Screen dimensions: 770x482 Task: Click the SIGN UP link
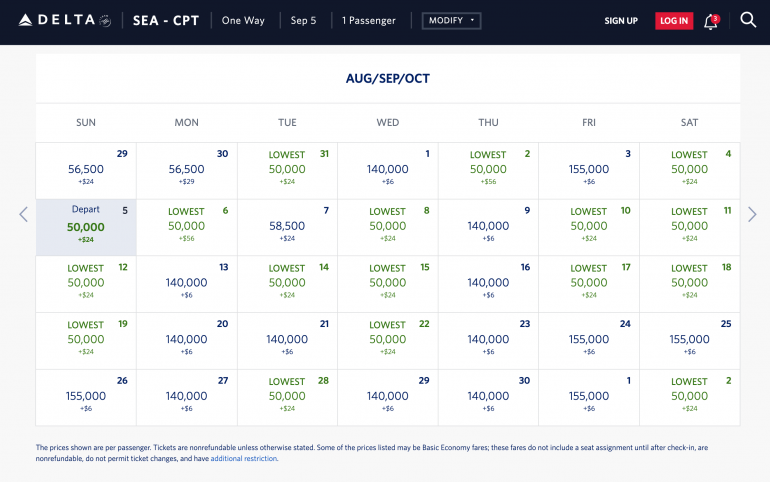click(x=621, y=21)
